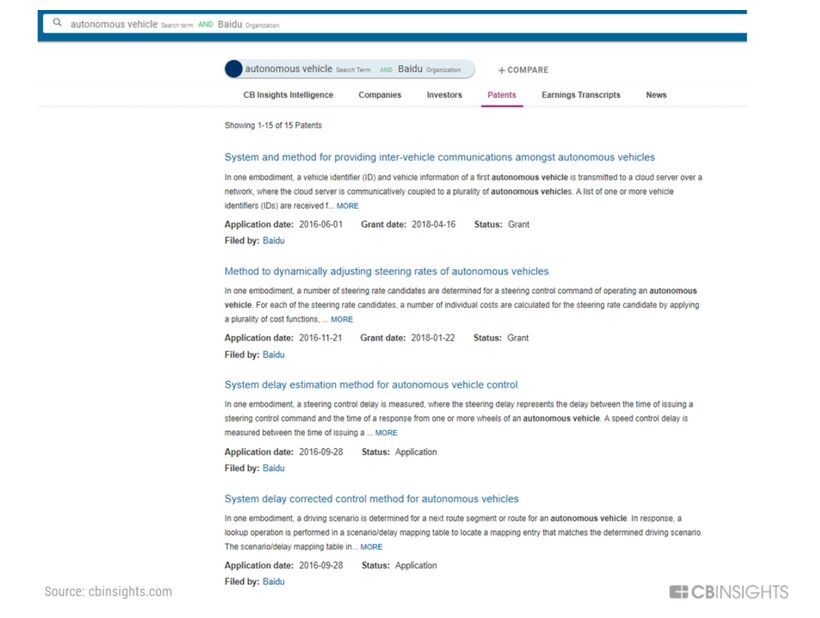The width and height of the screenshot is (820, 618).
Task: Click the green AND operator in search bar
Action: 205,24
